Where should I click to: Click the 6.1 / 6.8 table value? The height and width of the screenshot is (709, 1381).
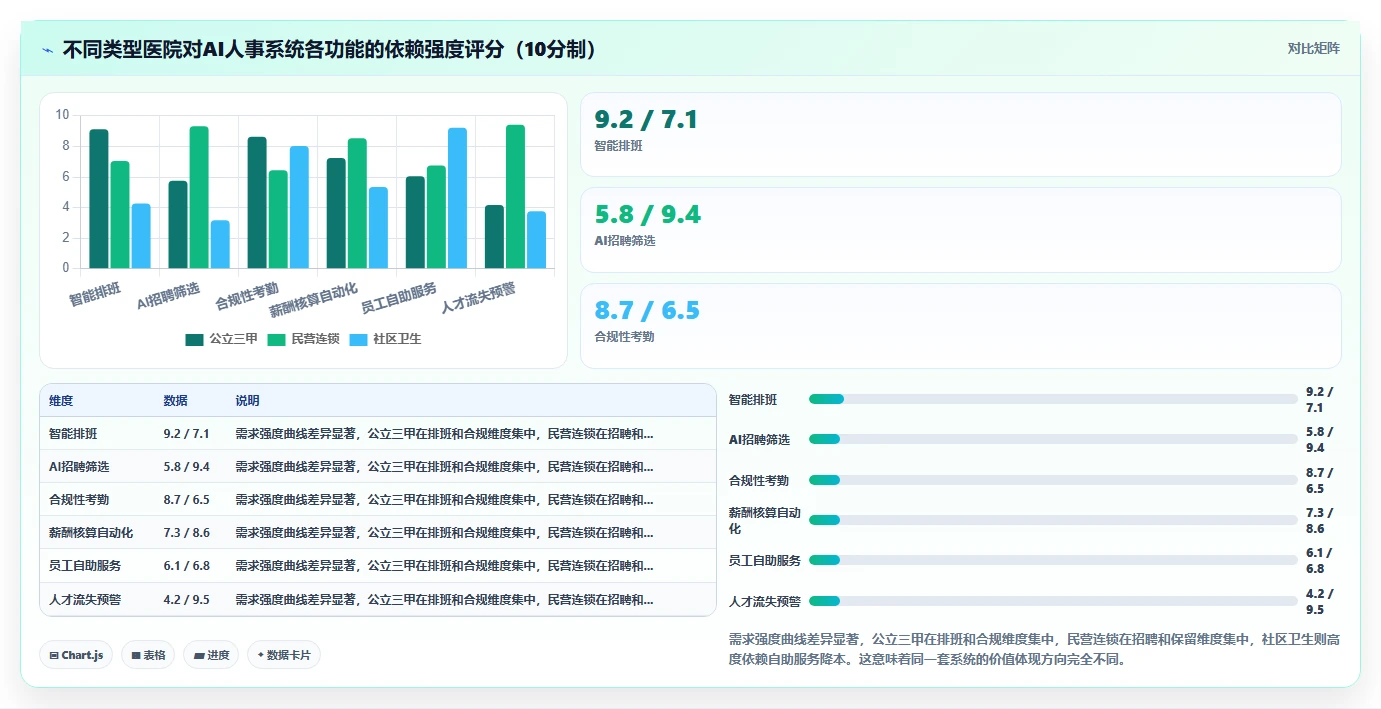pyautogui.click(x=186, y=566)
